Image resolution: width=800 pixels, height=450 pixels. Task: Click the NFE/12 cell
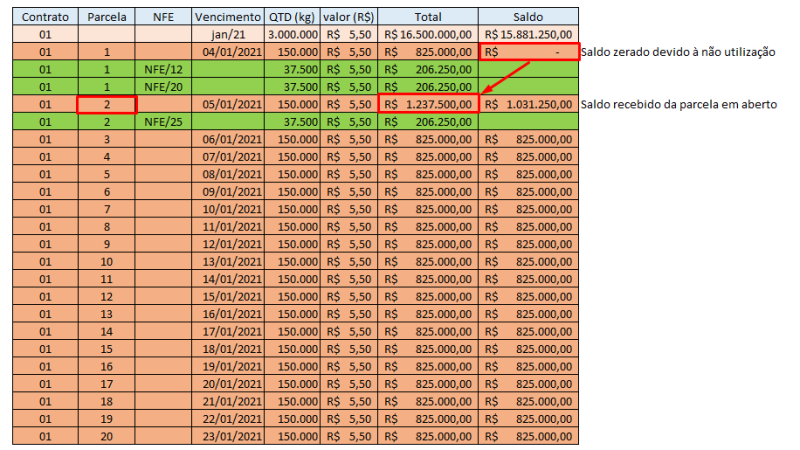(x=163, y=69)
